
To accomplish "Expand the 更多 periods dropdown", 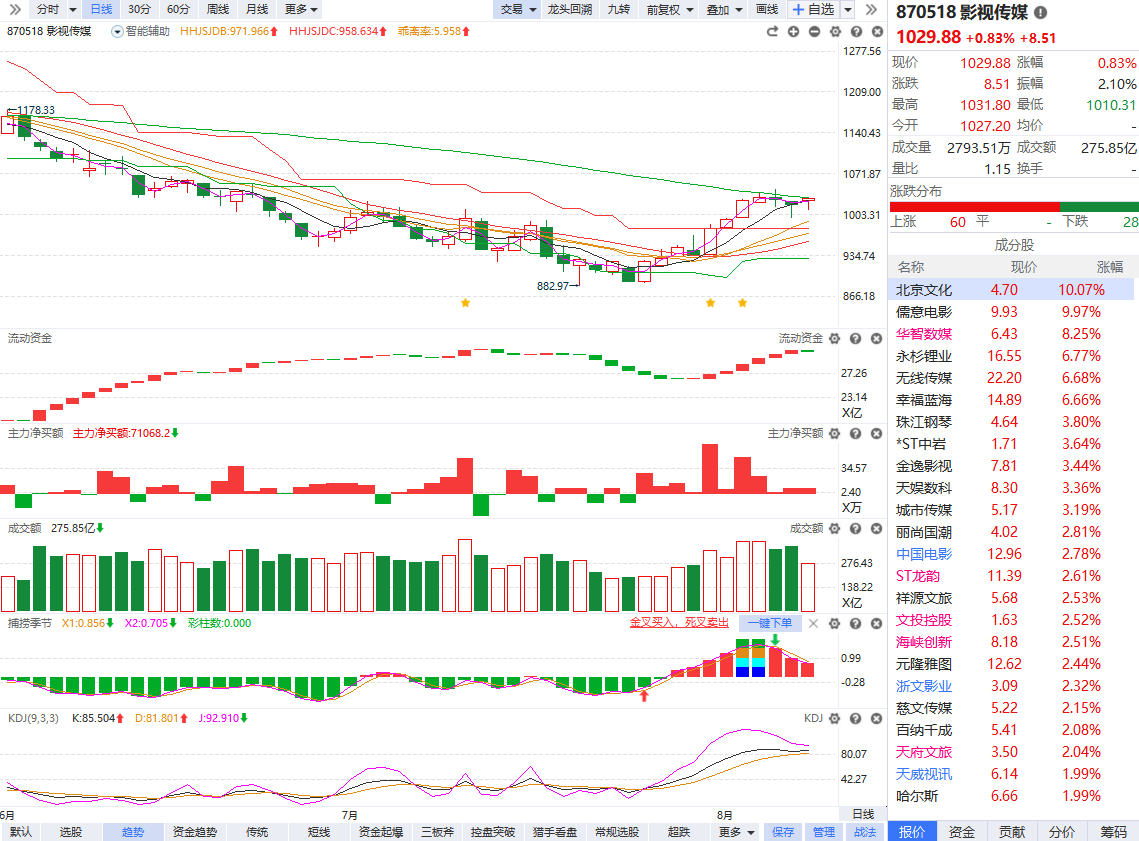I will pyautogui.click(x=301, y=9).
